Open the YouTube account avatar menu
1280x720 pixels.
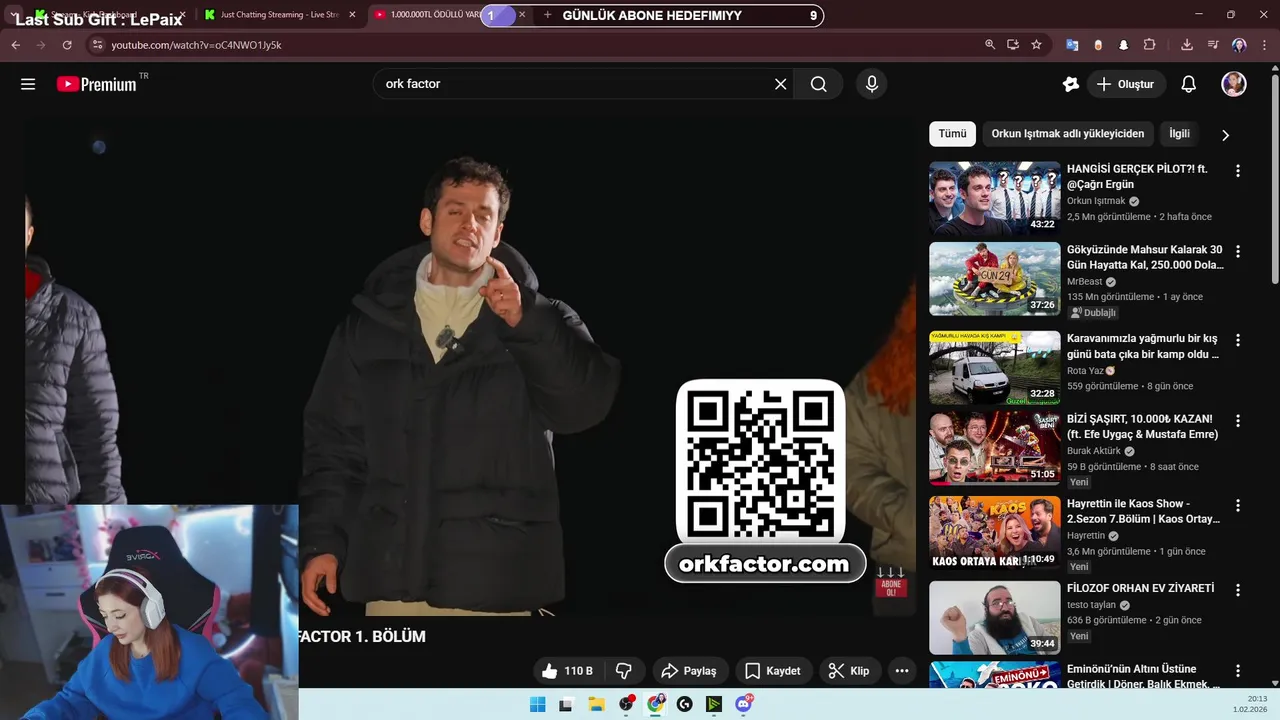[x=1234, y=84]
